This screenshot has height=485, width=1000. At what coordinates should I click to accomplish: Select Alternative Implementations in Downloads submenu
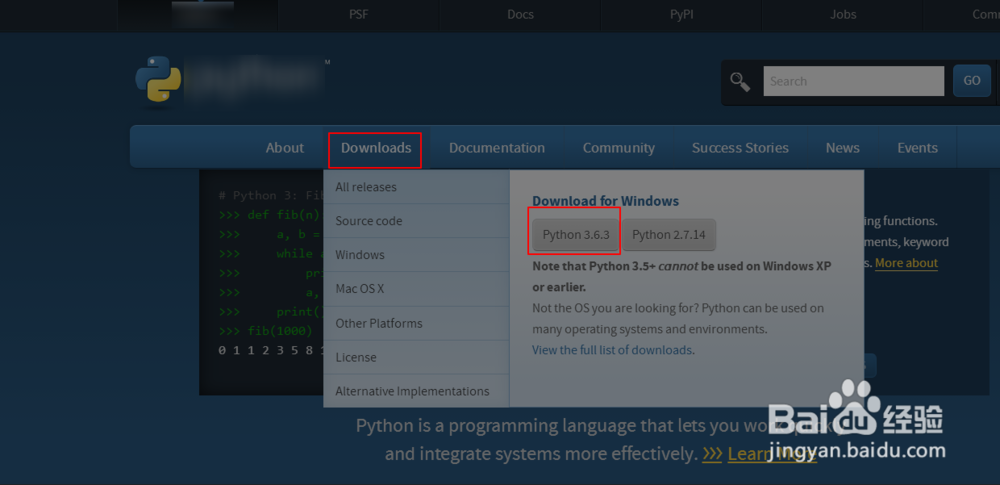pos(416,391)
